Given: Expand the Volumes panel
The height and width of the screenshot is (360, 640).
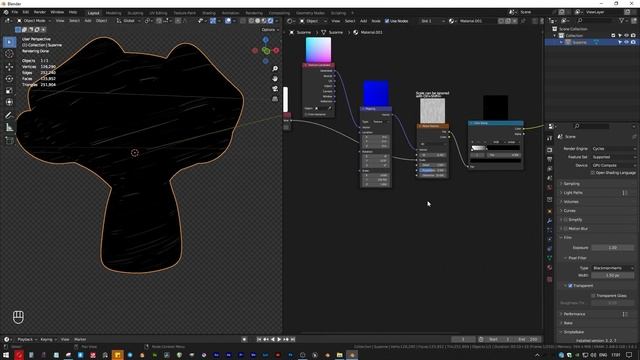Looking at the screenshot, I should [571, 202].
